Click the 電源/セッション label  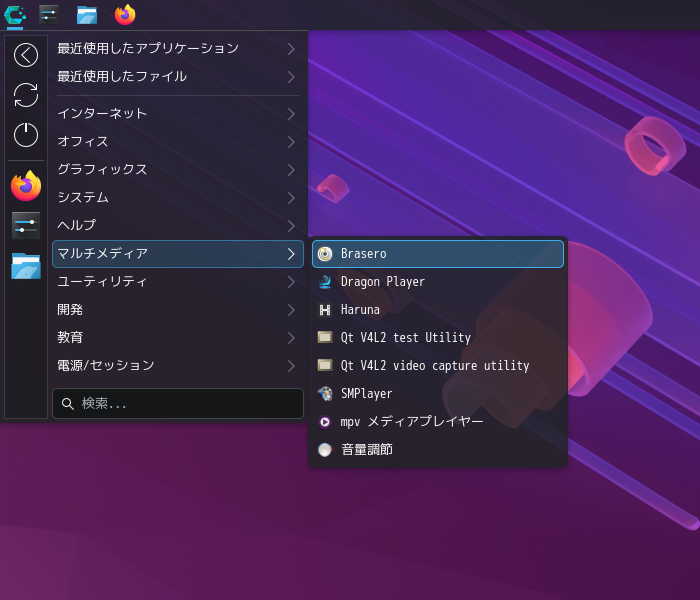(106, 365)
